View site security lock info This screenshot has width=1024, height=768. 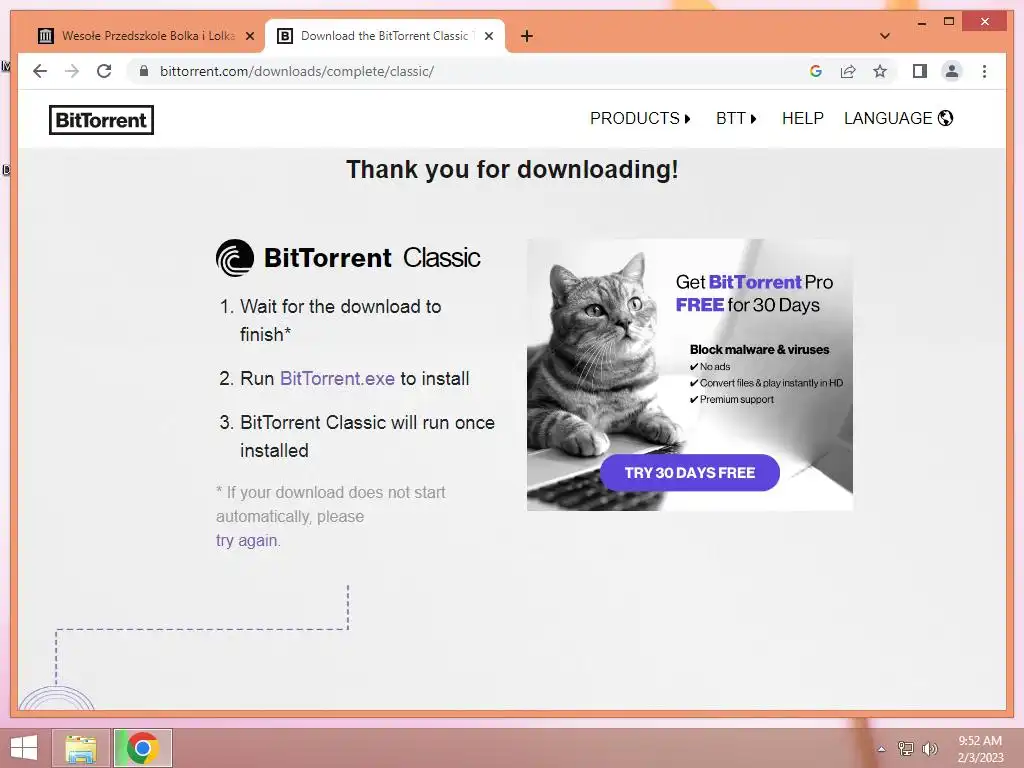(x=144, y=71)
